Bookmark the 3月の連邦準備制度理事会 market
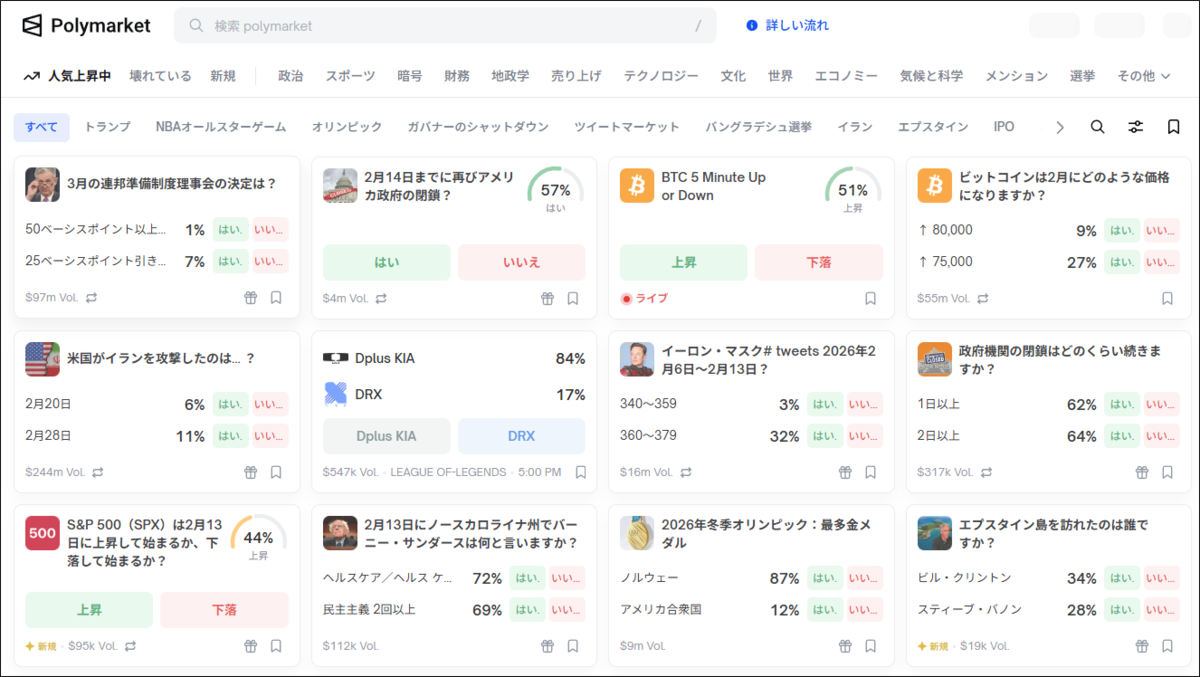This screenshot has height=677, width=1200. [x=276, y=298]
